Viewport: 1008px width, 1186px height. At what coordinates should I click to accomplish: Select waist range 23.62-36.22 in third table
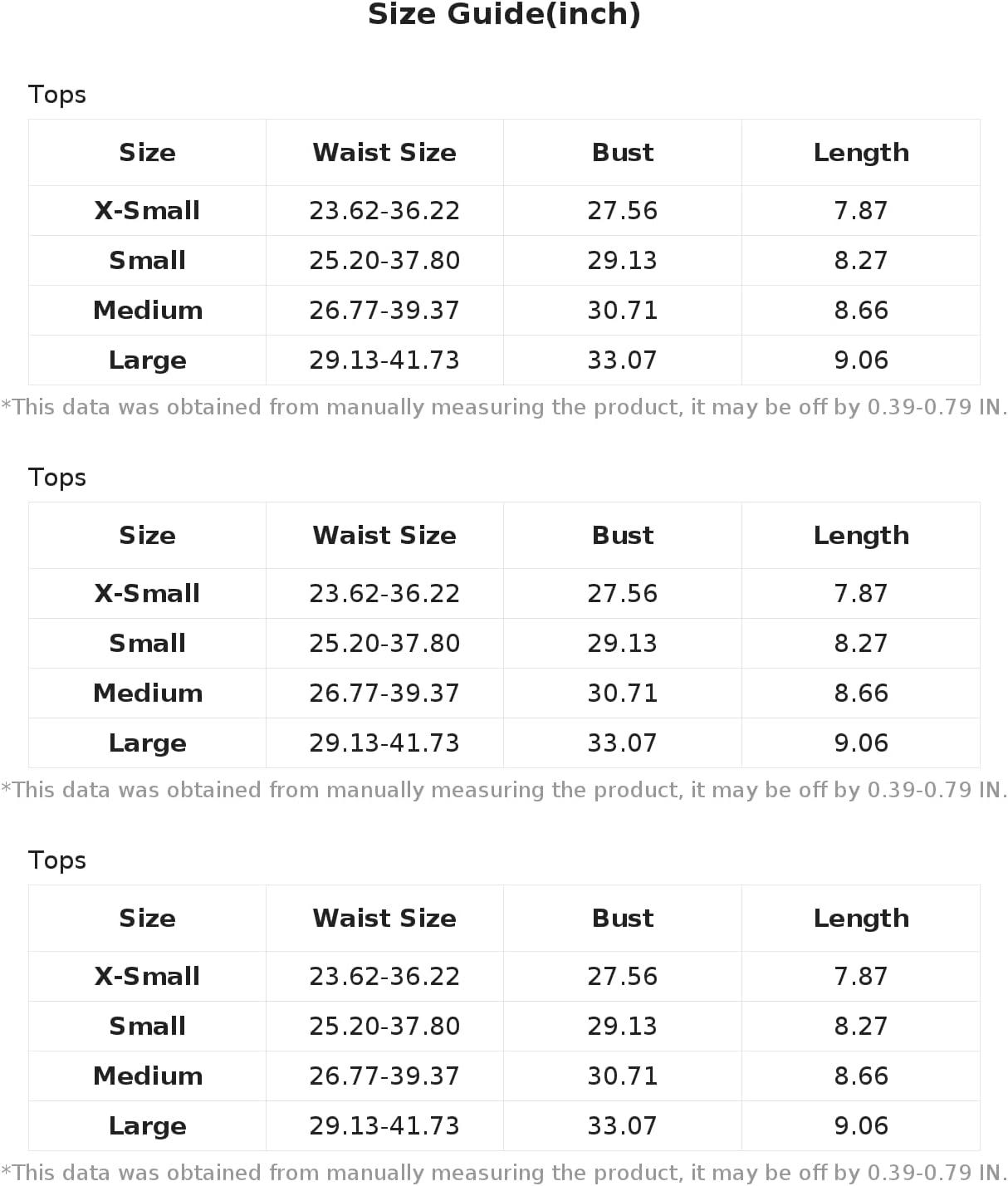384,977
